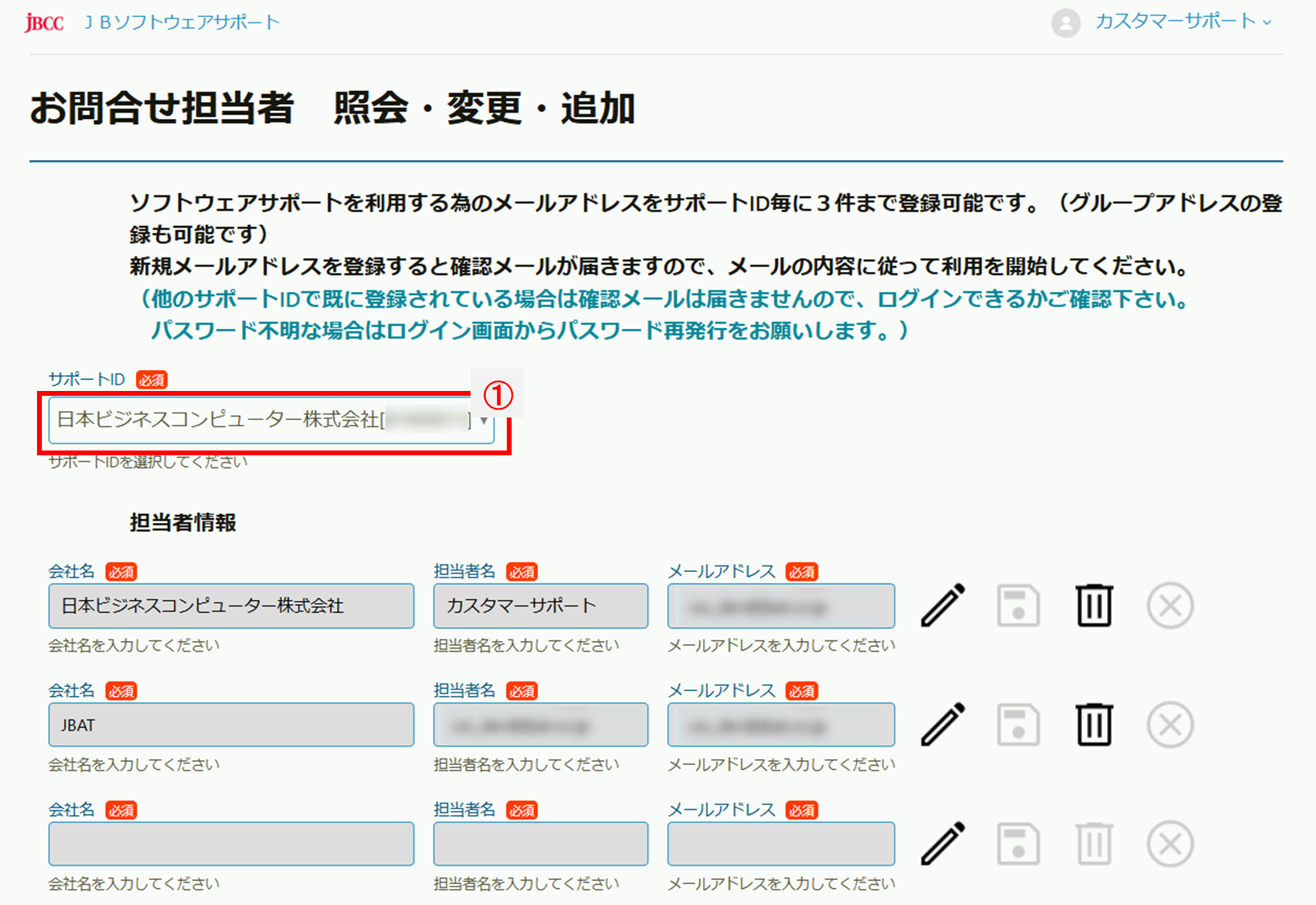Edit the カスタマーサポート contact row
Image resolution: width=1316 pixels, height=905 pixels.
943,606
